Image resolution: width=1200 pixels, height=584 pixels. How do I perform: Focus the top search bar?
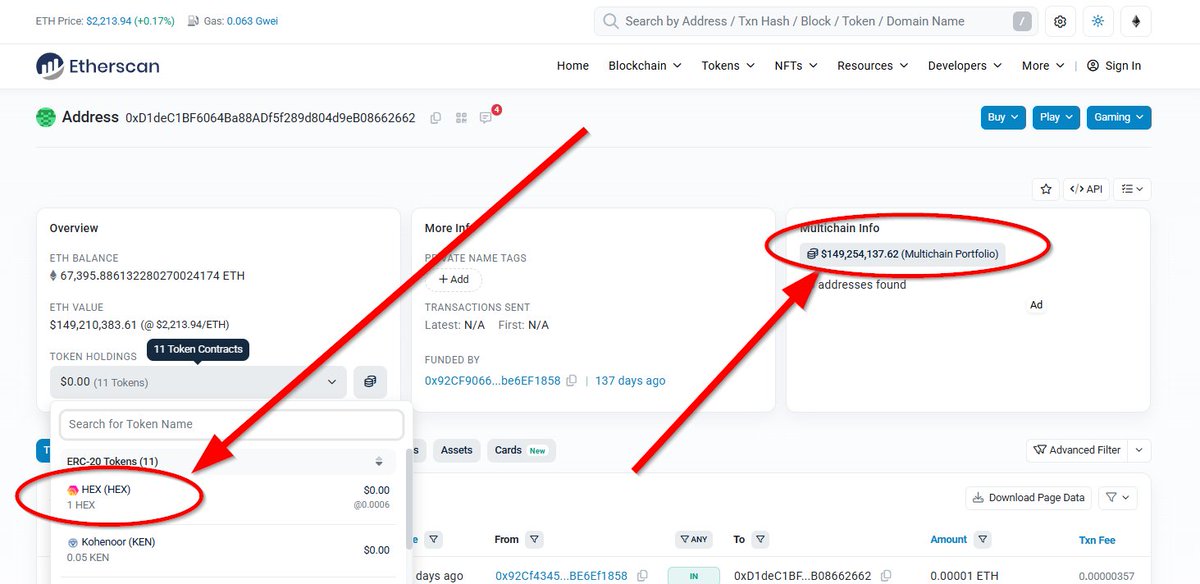pyautogui.click(x=816, y=21)
